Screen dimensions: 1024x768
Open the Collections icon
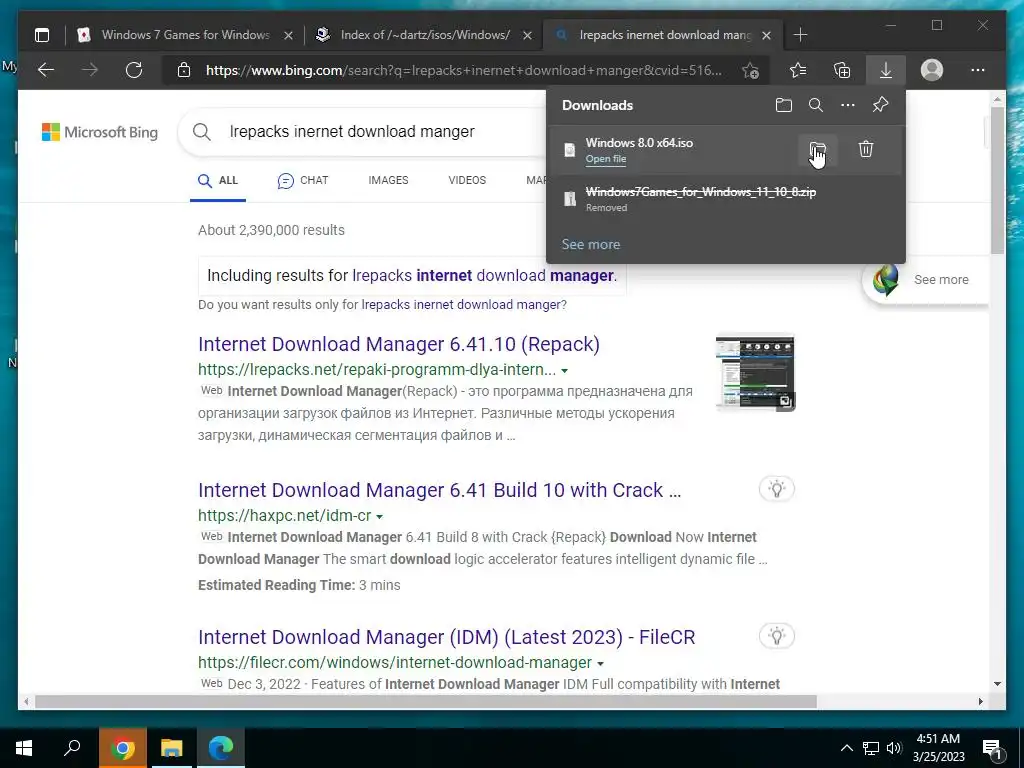[842, 70]
